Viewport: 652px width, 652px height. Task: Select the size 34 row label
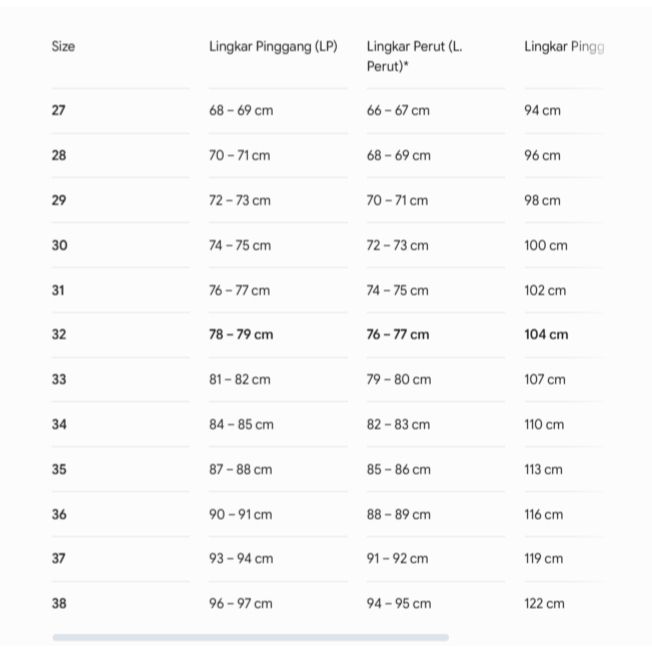[59, 424]
